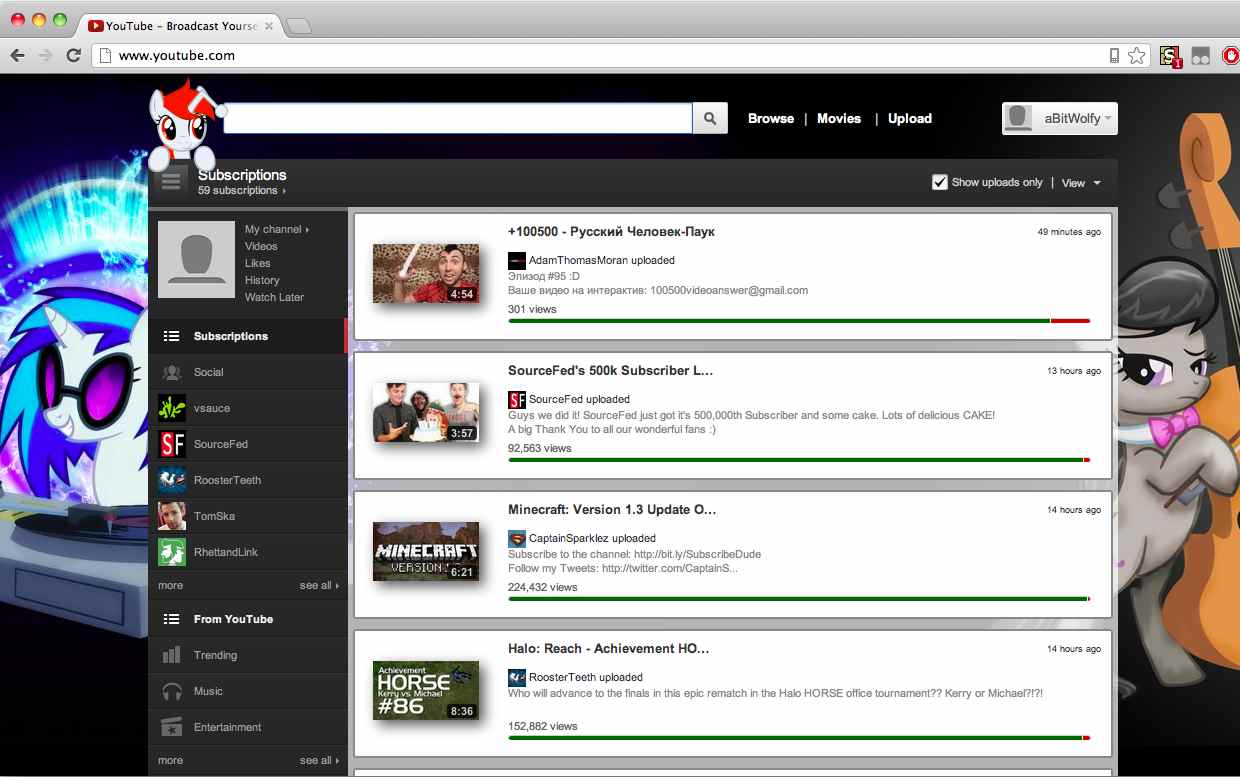Open the Halo HORSE #86 thumbnail

(426, 691)
